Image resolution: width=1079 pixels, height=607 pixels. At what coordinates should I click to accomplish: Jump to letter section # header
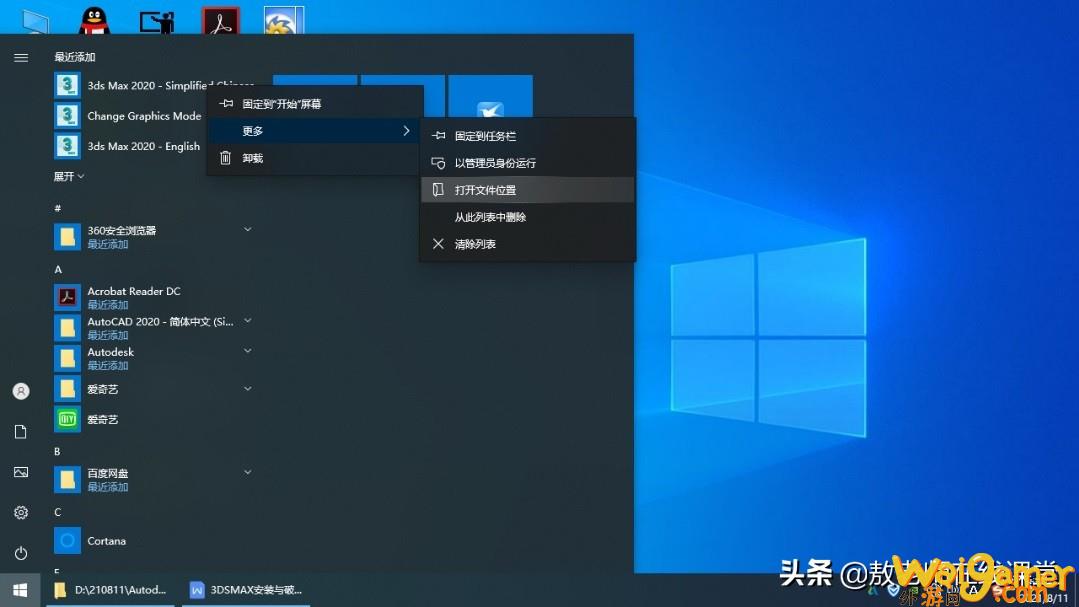(58, 208)
